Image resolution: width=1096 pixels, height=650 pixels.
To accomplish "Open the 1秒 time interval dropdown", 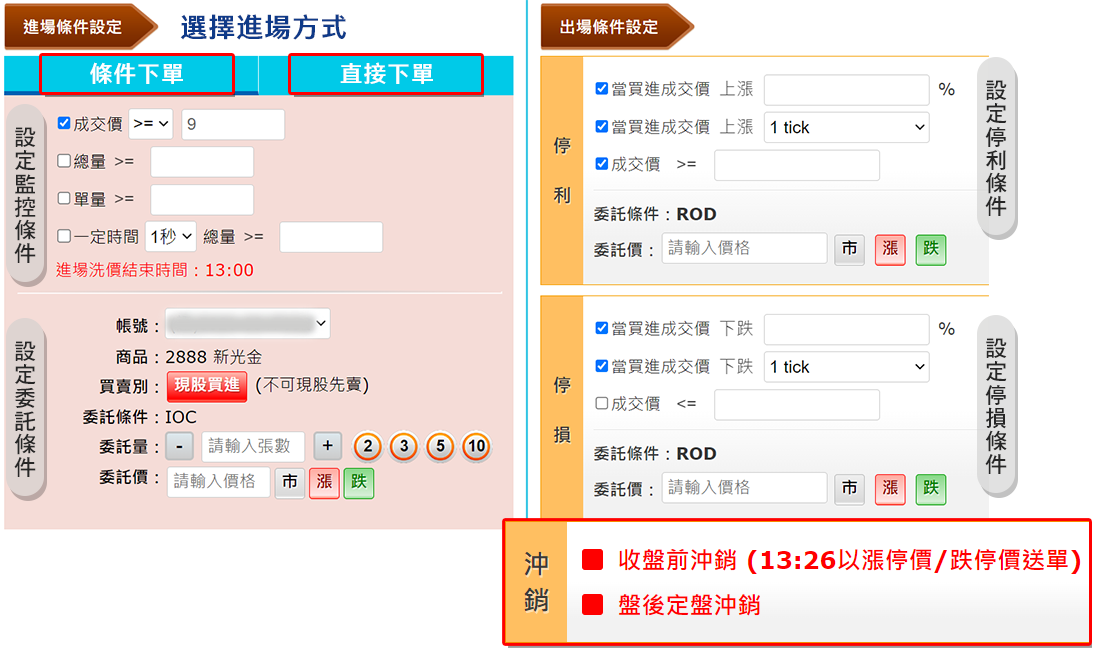I will (171, 237).
